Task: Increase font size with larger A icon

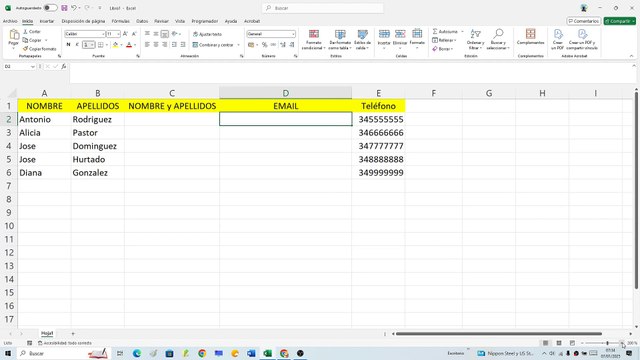Action: click(125, 34)
